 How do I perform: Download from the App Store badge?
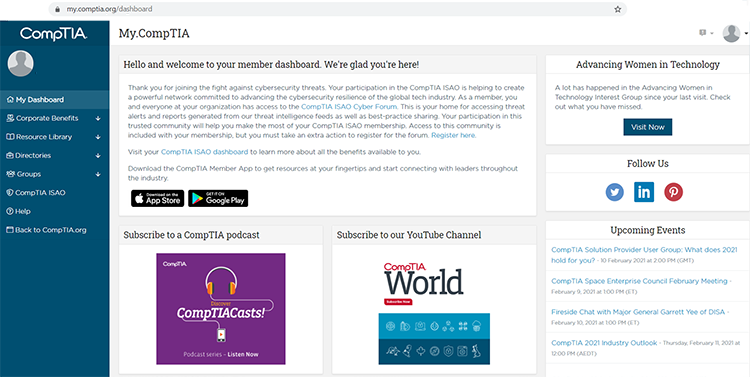tap(158, 199)
